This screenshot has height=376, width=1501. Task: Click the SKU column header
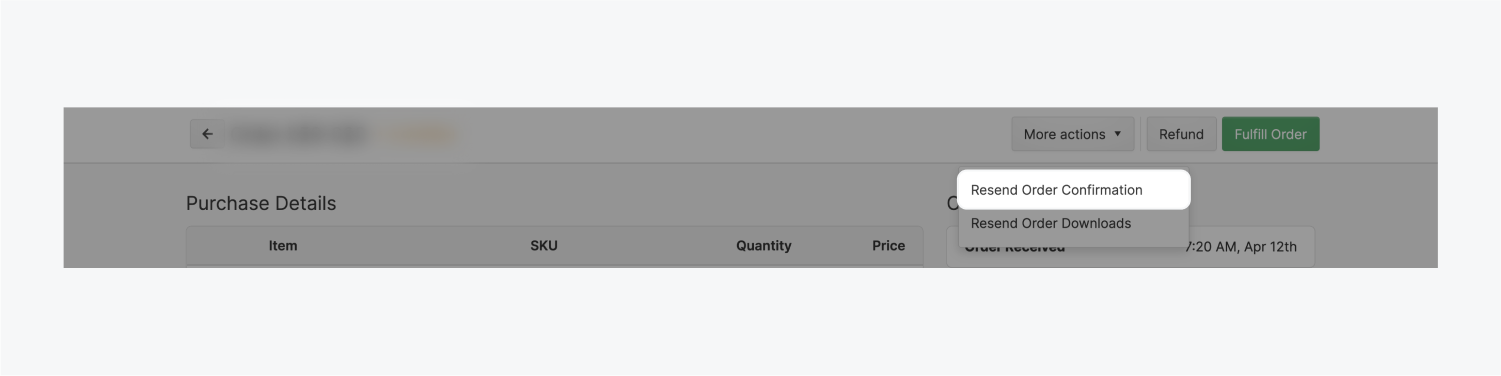544,245
